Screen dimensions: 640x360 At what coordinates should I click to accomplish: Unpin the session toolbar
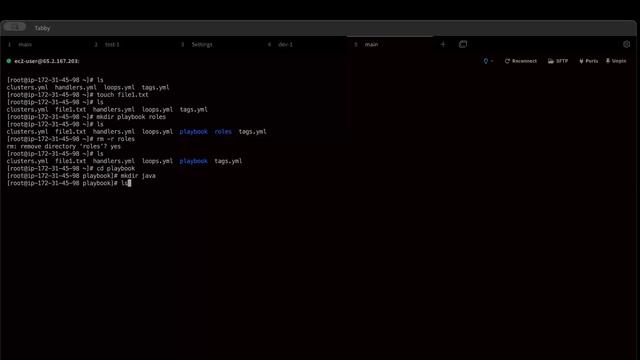point(616,61)
